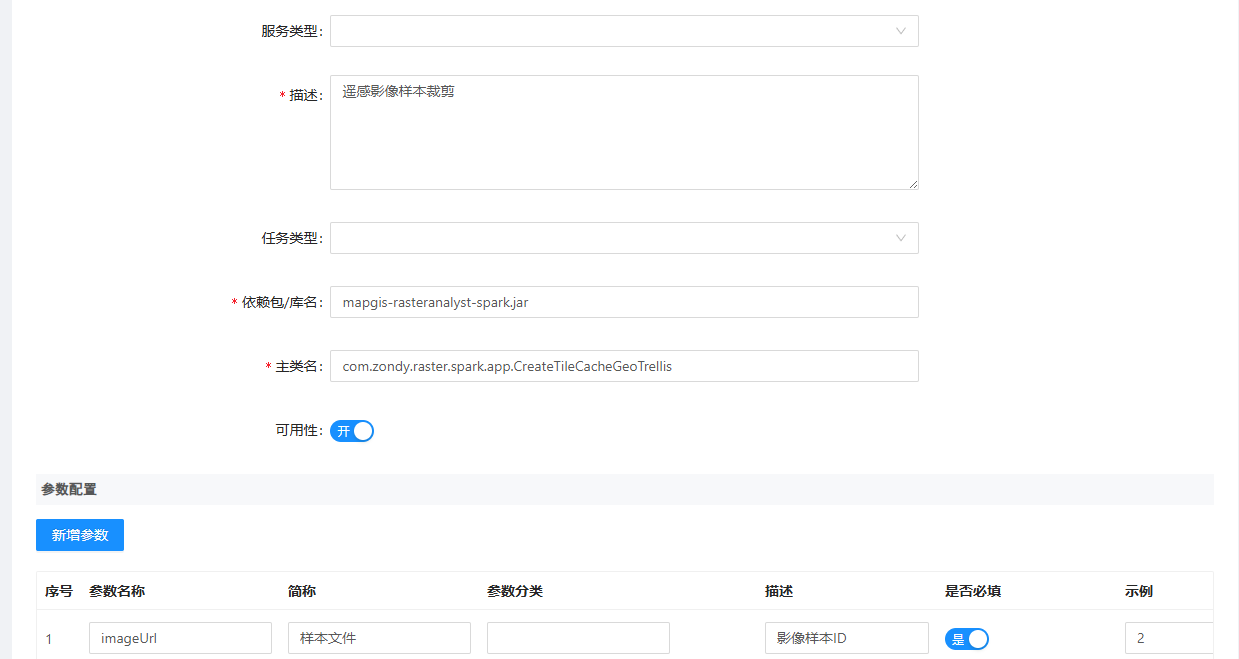Image resolution: width=1239 pixels, height=659 pixels.
Task: Grab the resize handle of 描述 textarea
Action: pyautogui.click(x=913, y=184)
